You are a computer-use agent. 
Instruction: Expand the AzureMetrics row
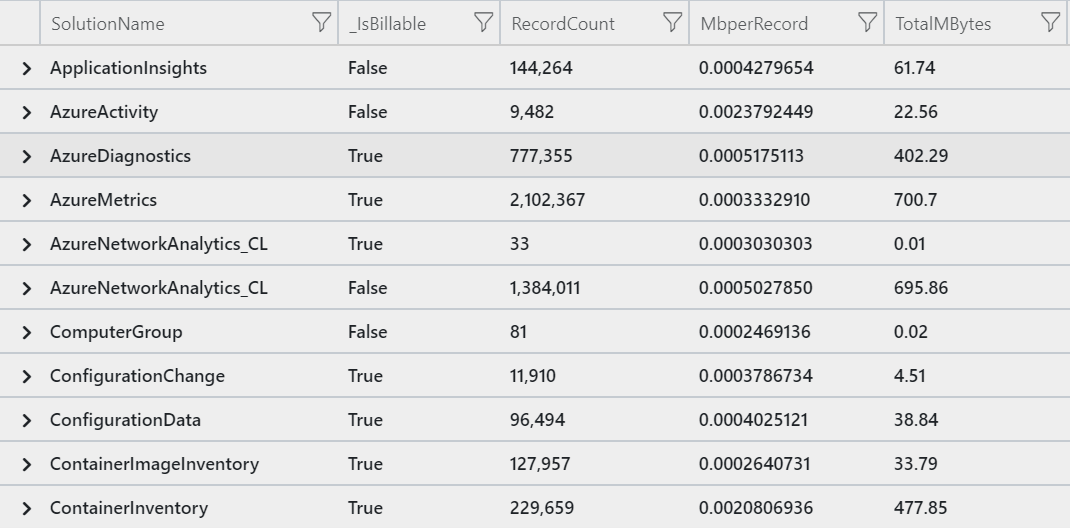point(27,201)
